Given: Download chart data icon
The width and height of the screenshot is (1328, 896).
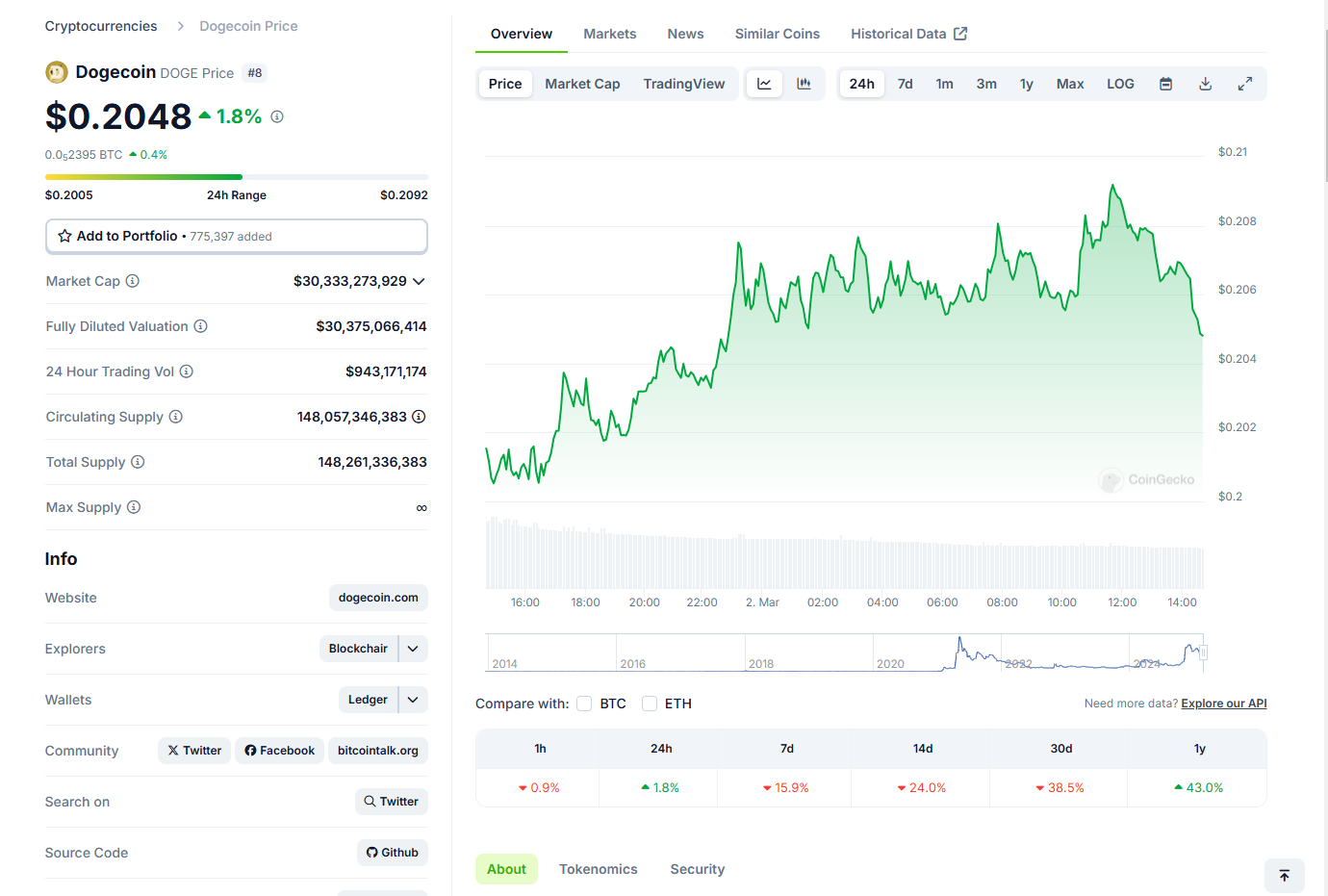Looking at the screenshot, I should [x=1205, y=84].
